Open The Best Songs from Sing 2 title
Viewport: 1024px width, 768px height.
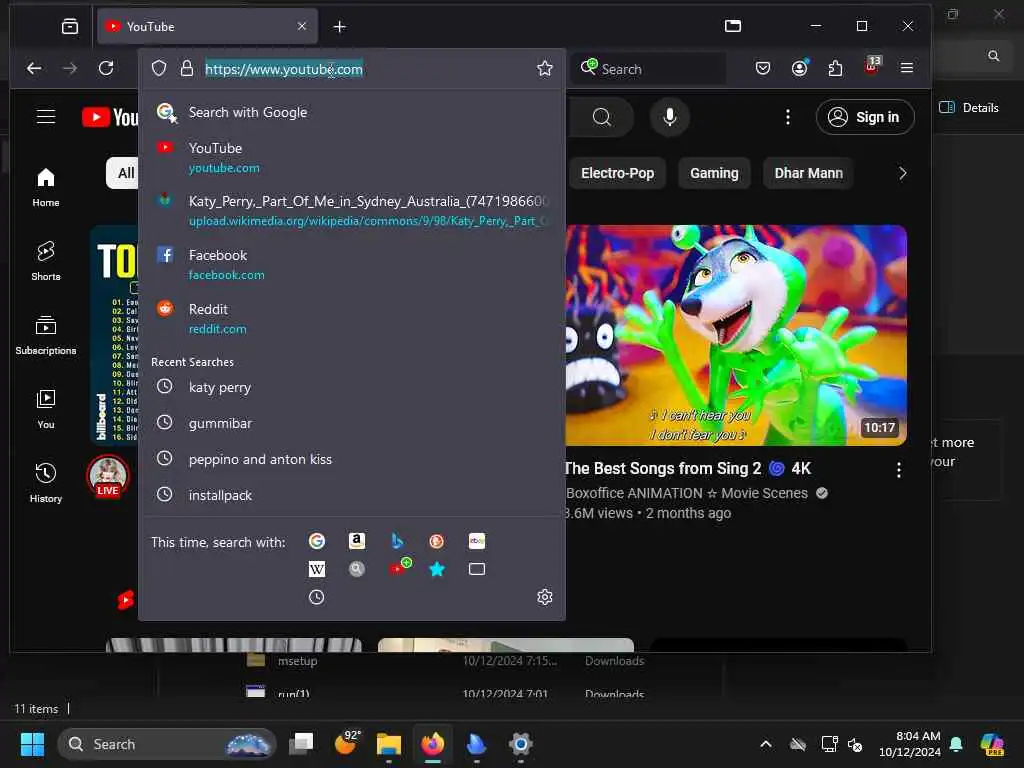687,468
